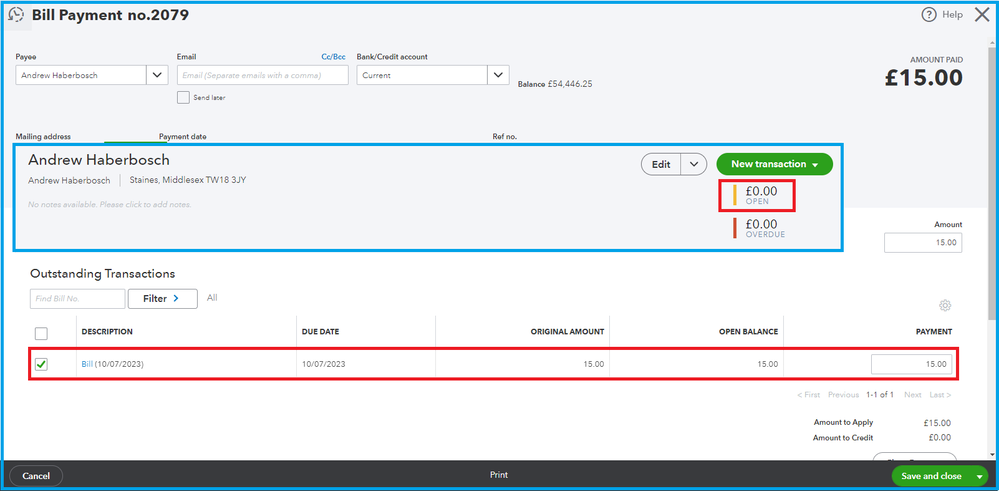Image resolution: width=999 pixels, height=491 pixels.
Task: Click the ORIGINAL AMOUNT column header
Action: 567,332
